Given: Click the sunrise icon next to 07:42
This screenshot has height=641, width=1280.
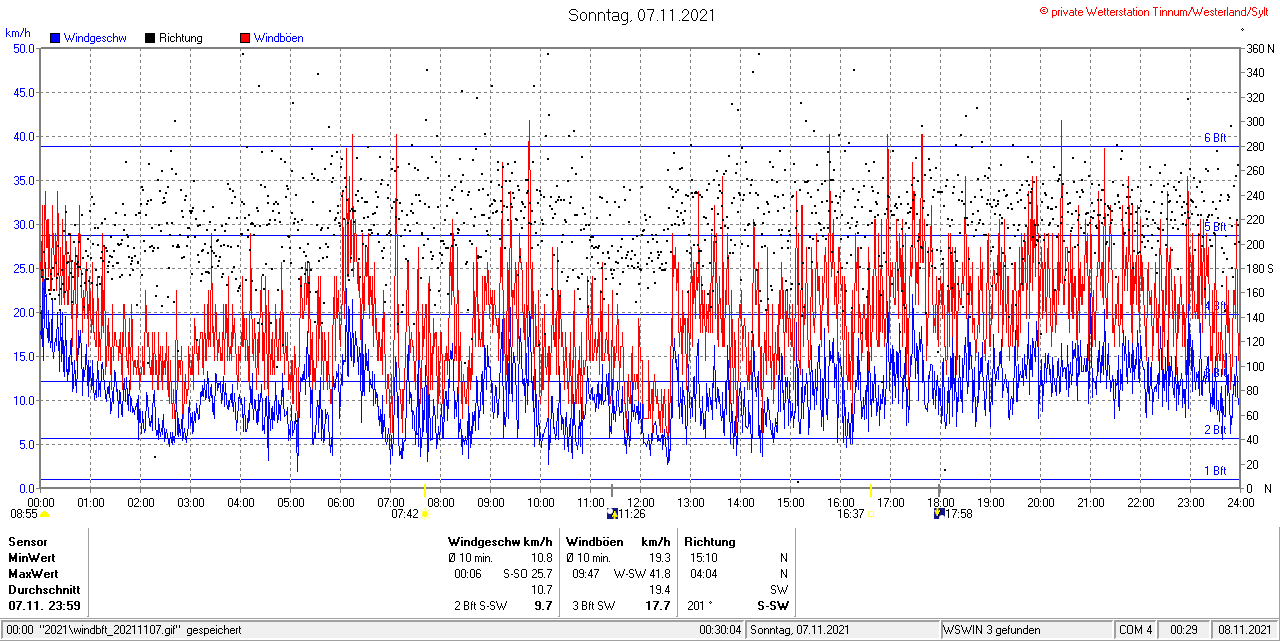Looking at the screenshot, I should [425, 514].
